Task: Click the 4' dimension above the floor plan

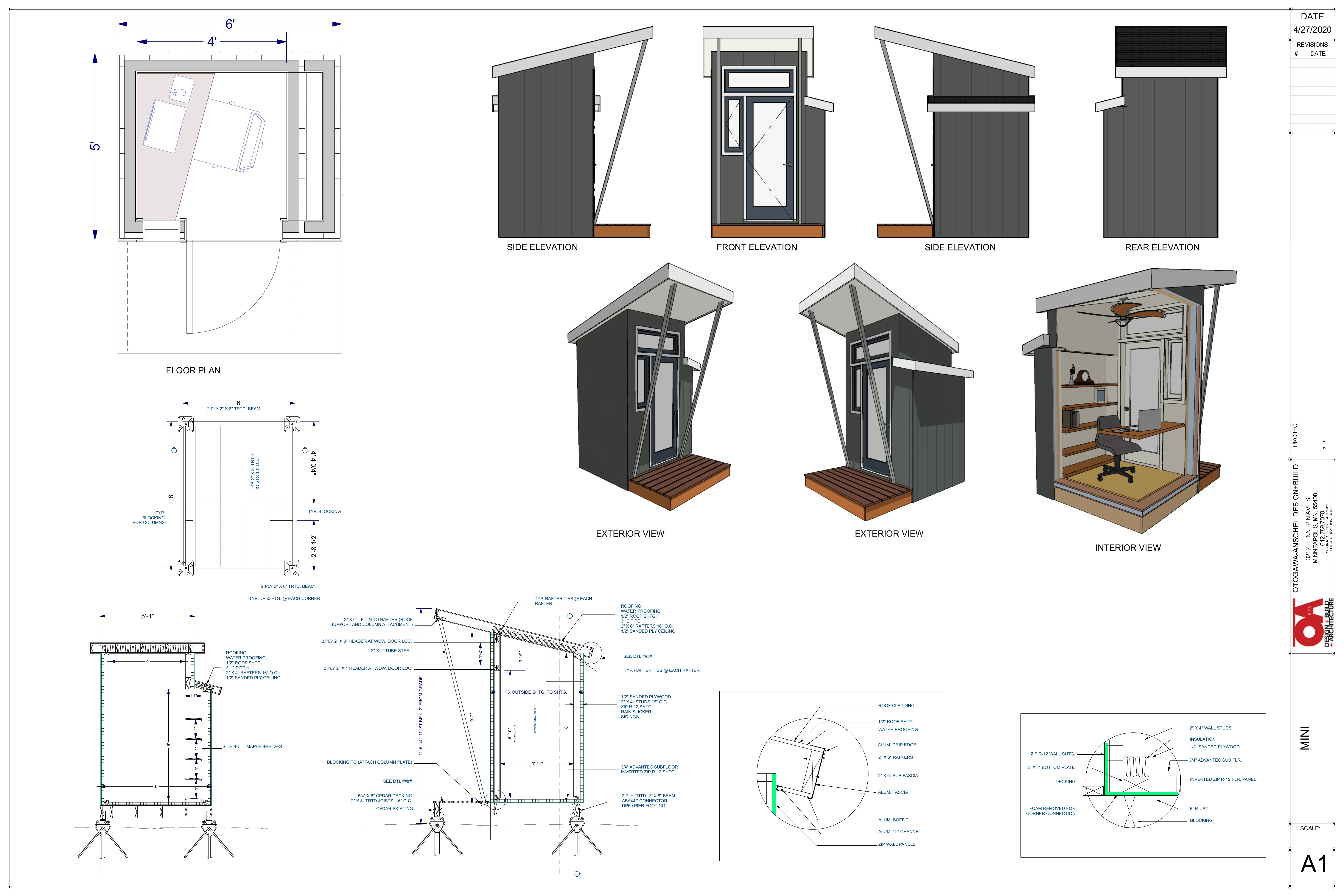Action: click(212, 42)
